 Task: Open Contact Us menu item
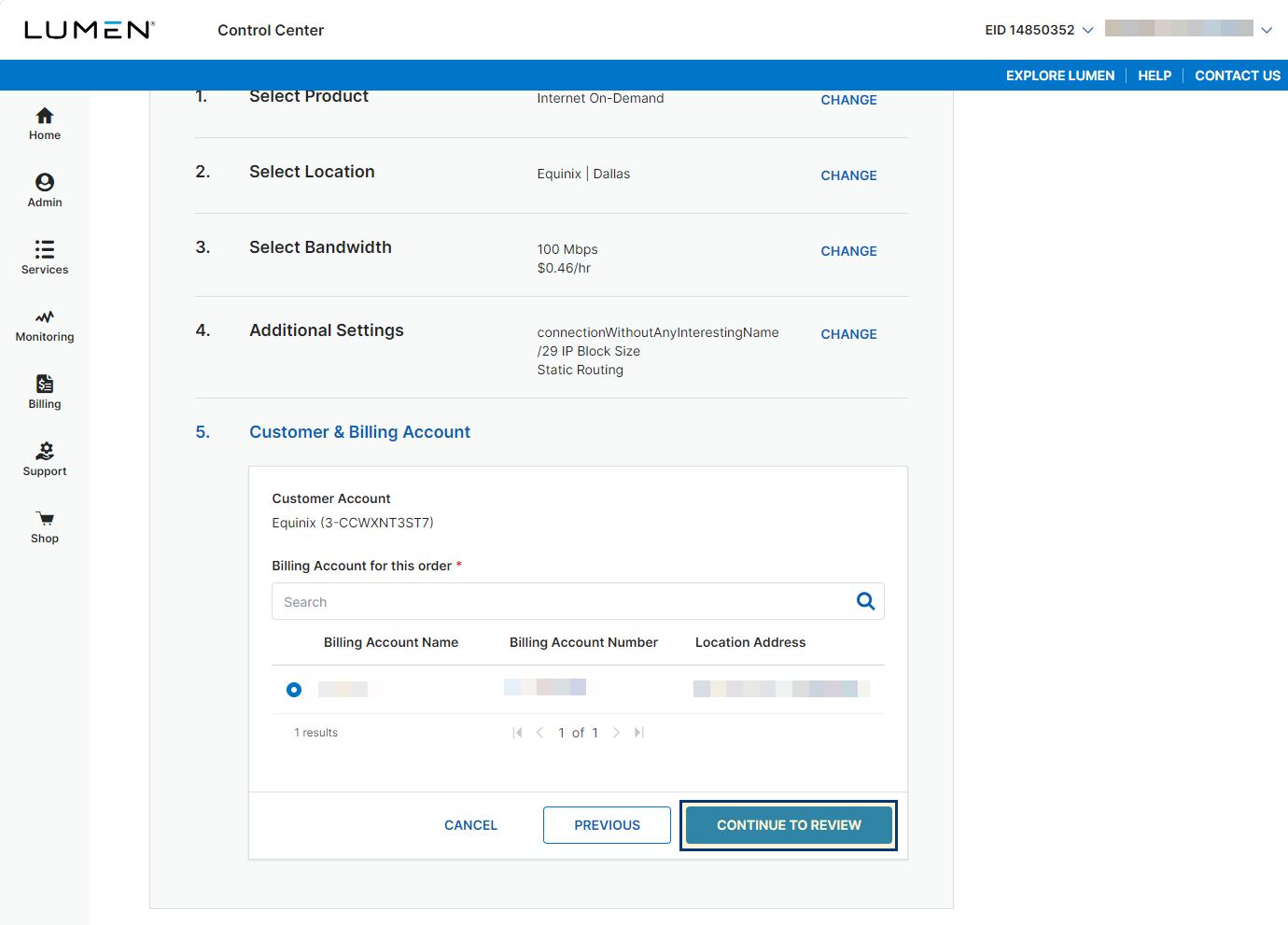pos(1238,76)
